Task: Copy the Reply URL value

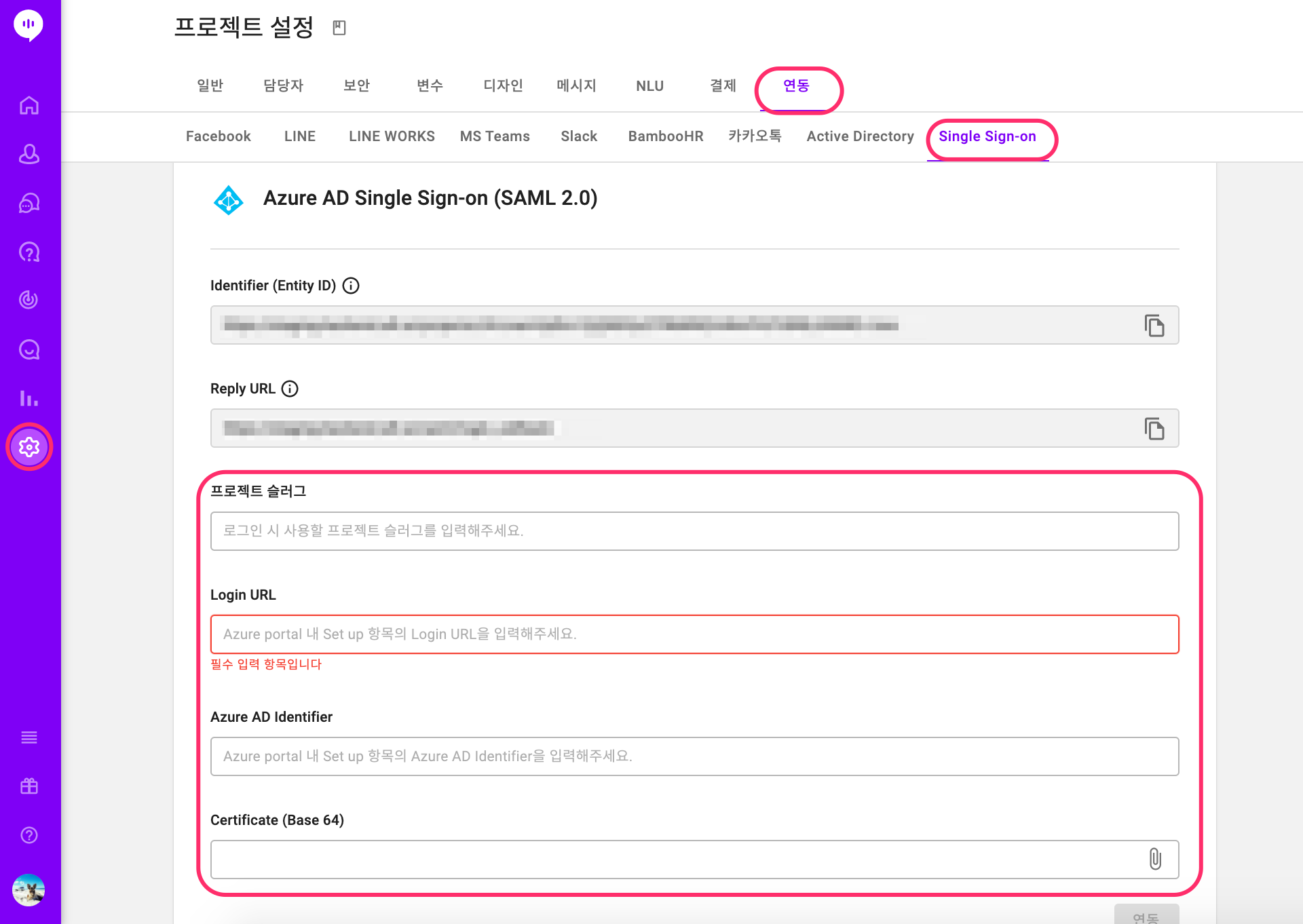Action: pos(1154,429)
